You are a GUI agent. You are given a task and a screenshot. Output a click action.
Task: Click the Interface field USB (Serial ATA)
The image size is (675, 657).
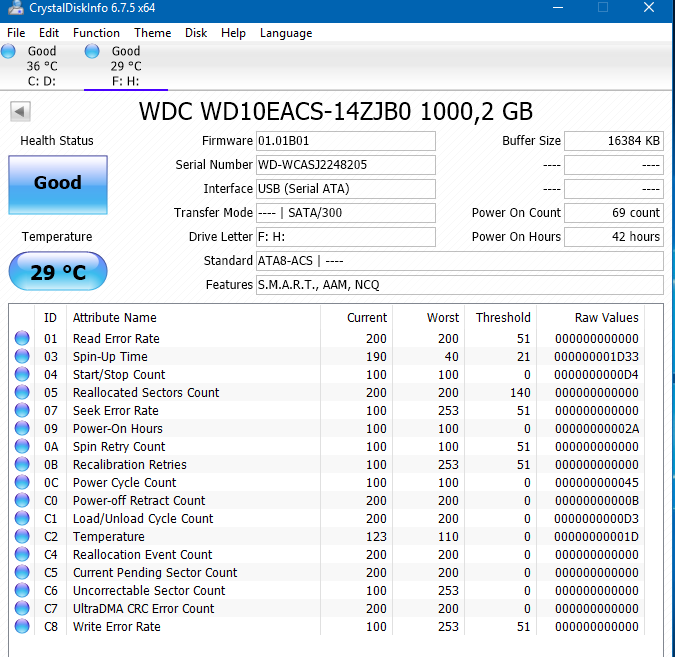346,189
